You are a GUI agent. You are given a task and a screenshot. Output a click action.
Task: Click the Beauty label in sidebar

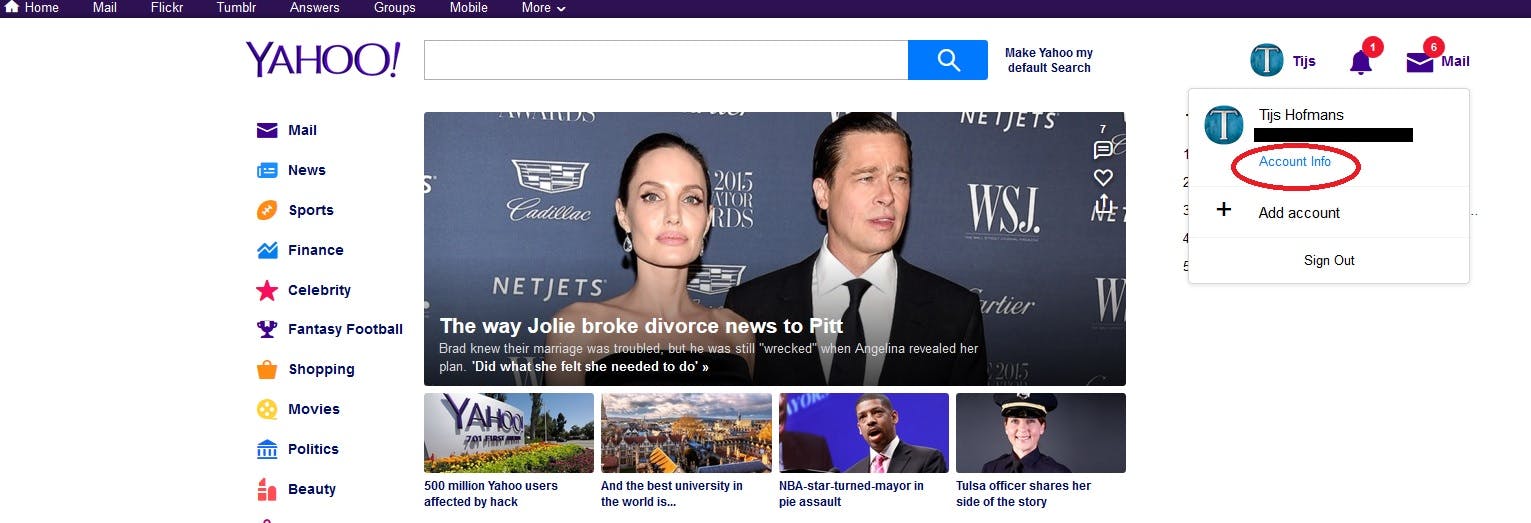coord(312,489)
